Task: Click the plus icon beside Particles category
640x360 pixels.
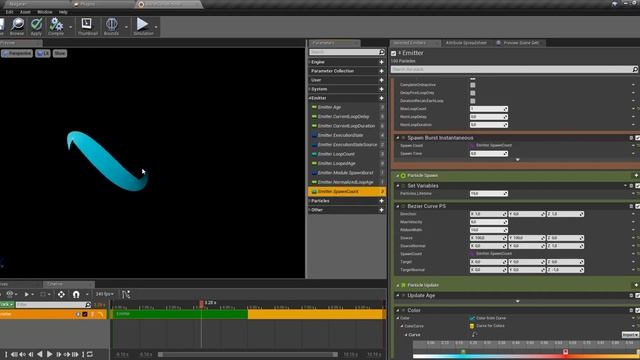Action: click(382, 201)
